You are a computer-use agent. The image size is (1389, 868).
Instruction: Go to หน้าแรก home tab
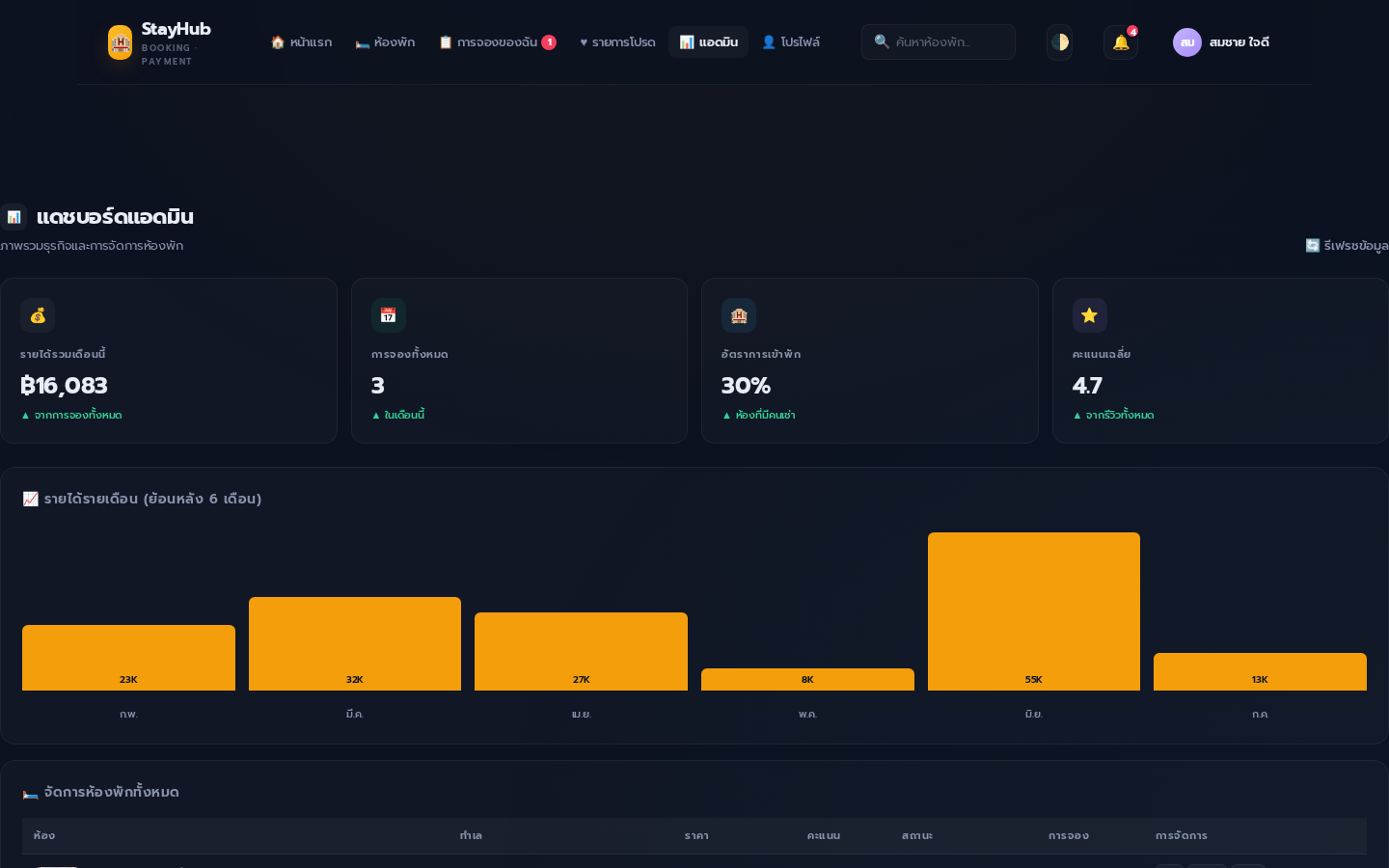click(301, 42)
